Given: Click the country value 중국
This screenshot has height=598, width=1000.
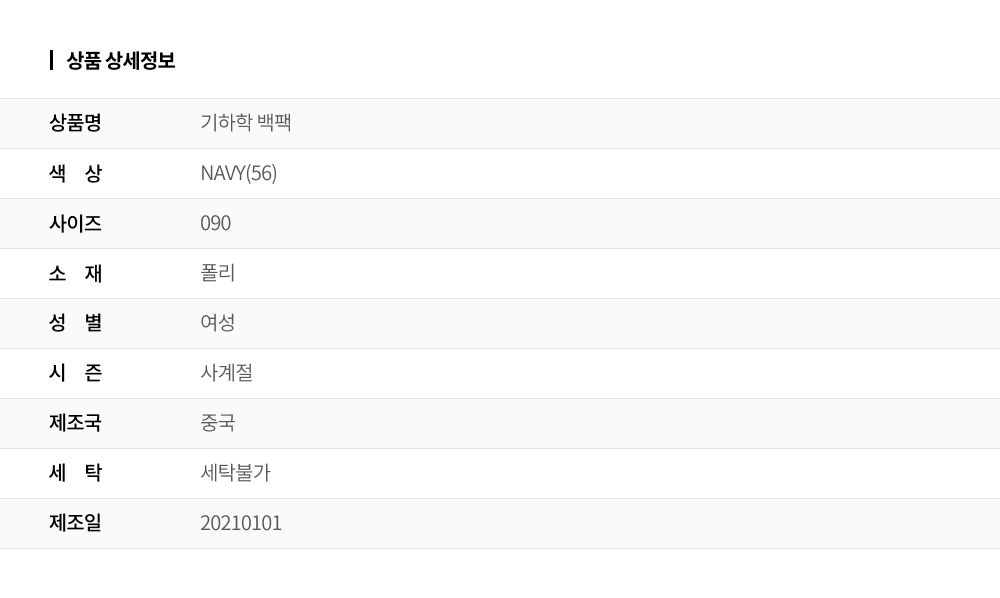Looking at the screenshot, I should [x=218, y=423].
